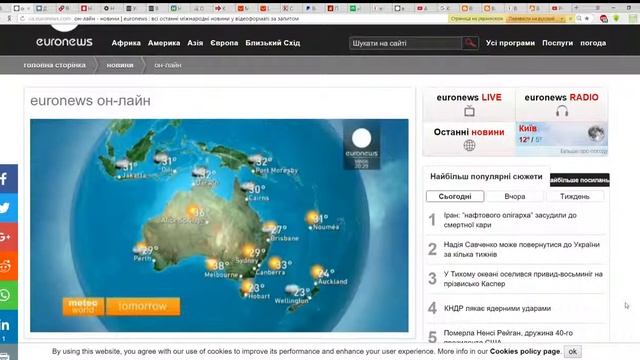The image size is (640, 360).
Task: Dismiss the cookie notice with ok
Action: [x=573, y=351]
